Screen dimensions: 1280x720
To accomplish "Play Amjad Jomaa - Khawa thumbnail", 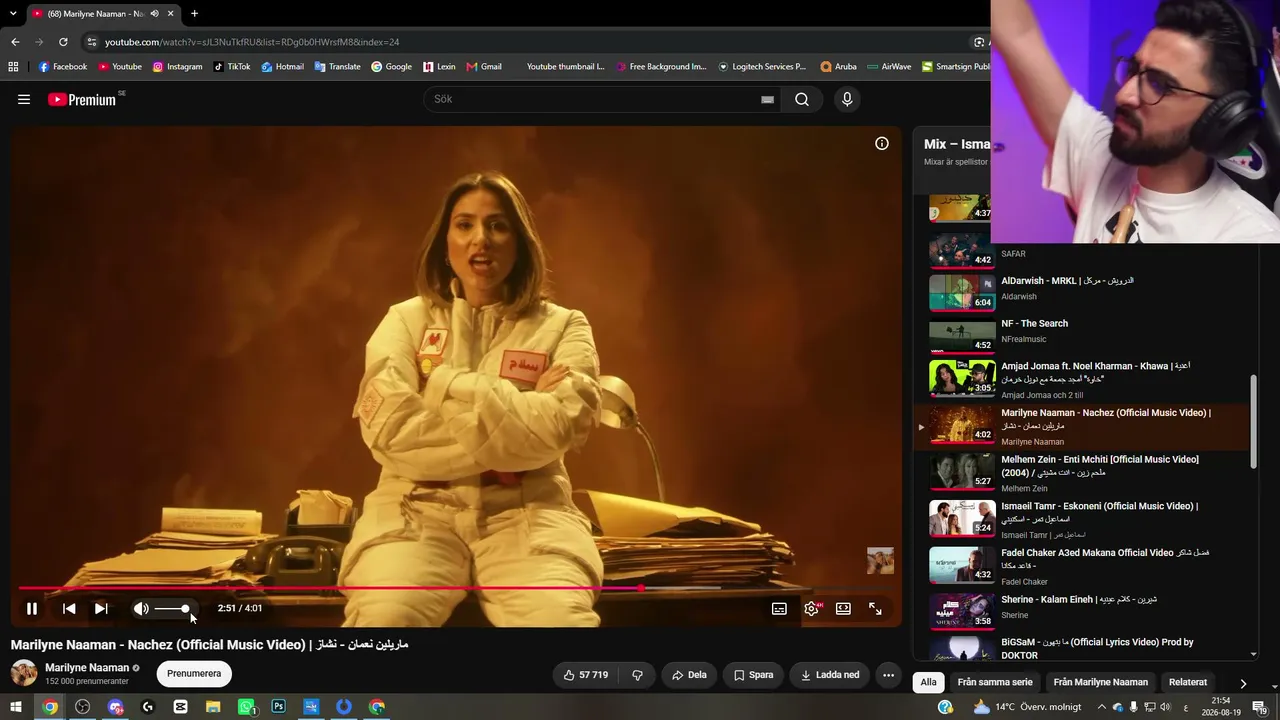I will (x=962, y=378).
